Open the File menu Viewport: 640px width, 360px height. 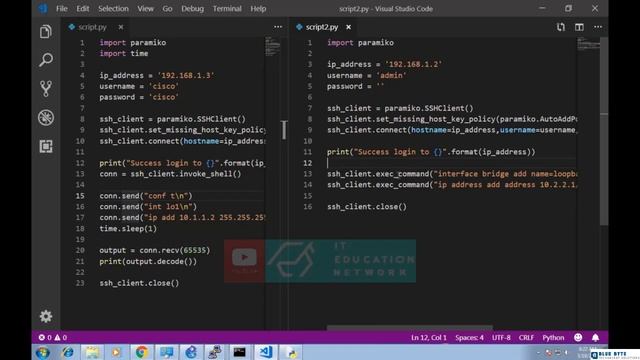(62, 9)
